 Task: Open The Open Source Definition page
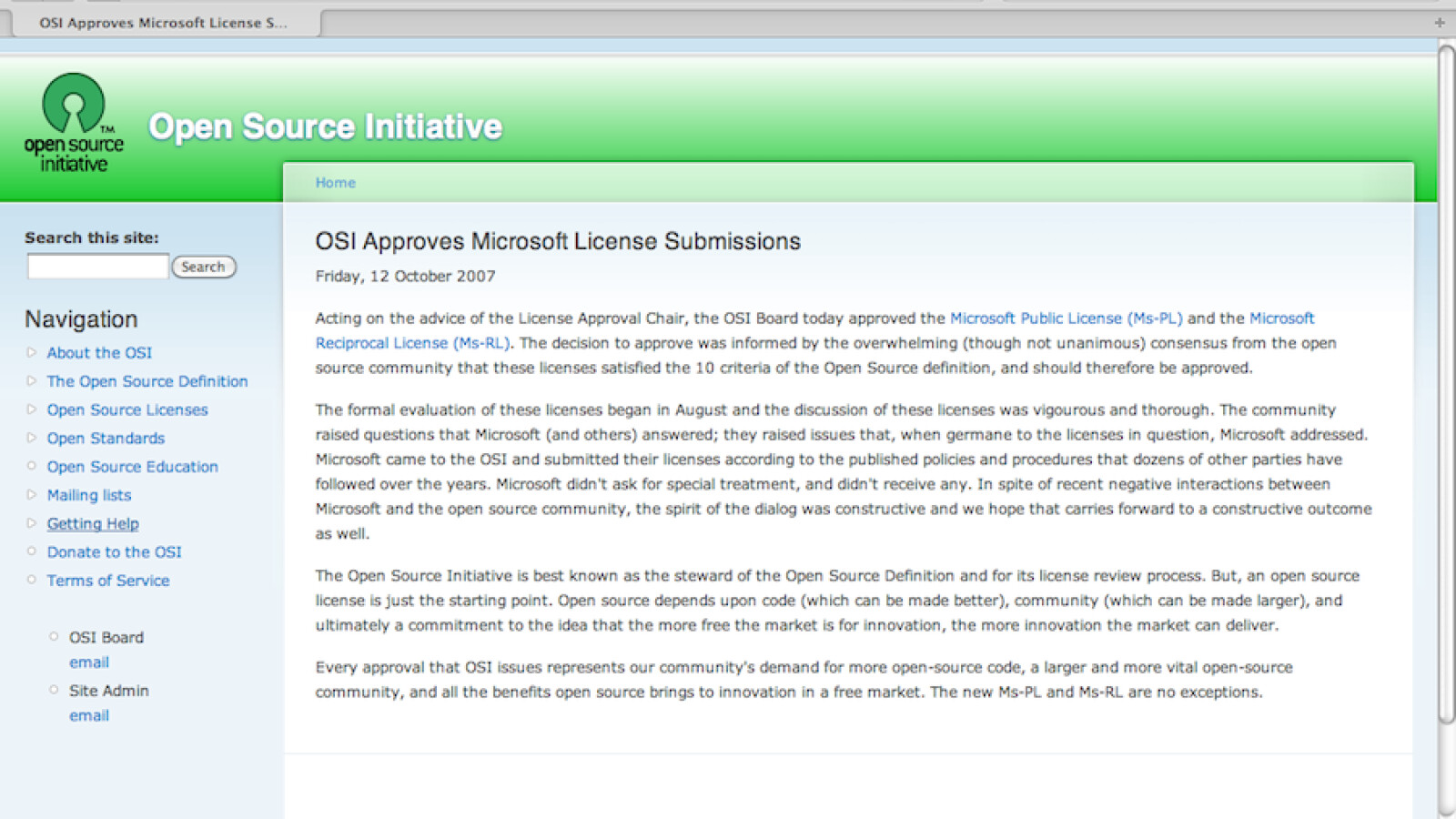[147, 381]
